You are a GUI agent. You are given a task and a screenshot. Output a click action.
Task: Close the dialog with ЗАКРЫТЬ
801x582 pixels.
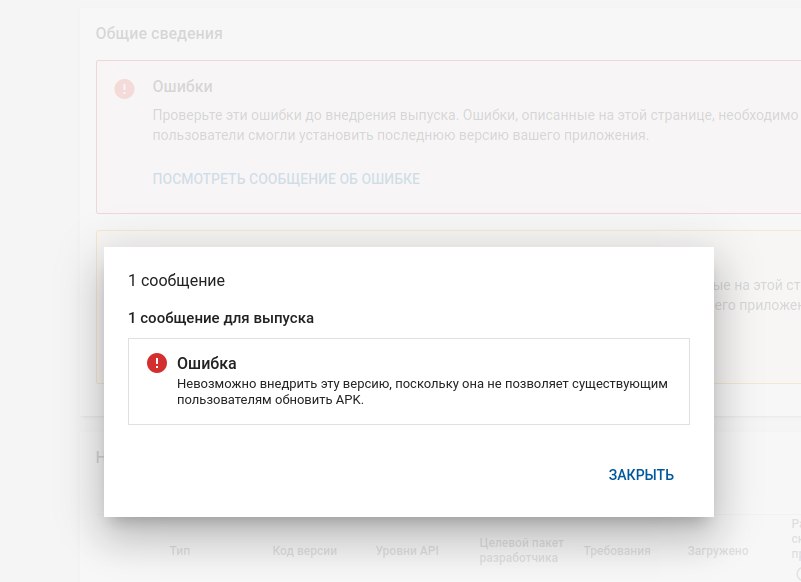tap(641, 475)
